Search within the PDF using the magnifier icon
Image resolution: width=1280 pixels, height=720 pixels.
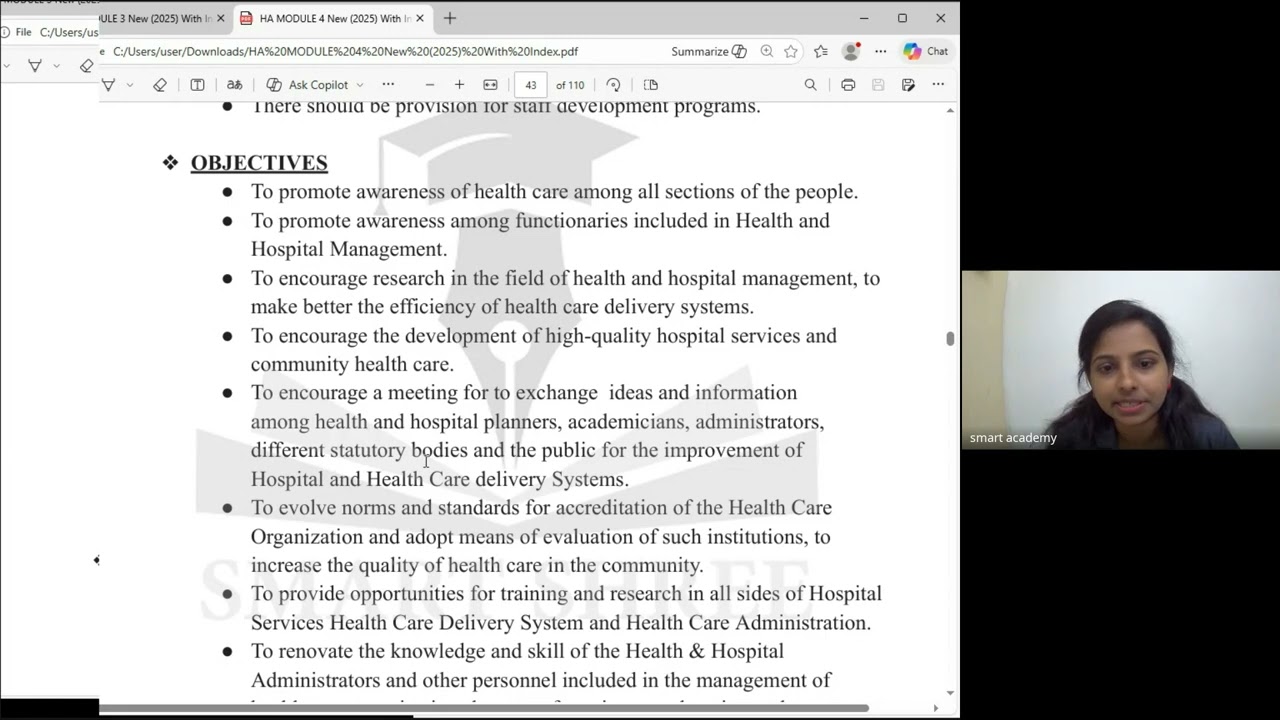click(x=811, y=85)
